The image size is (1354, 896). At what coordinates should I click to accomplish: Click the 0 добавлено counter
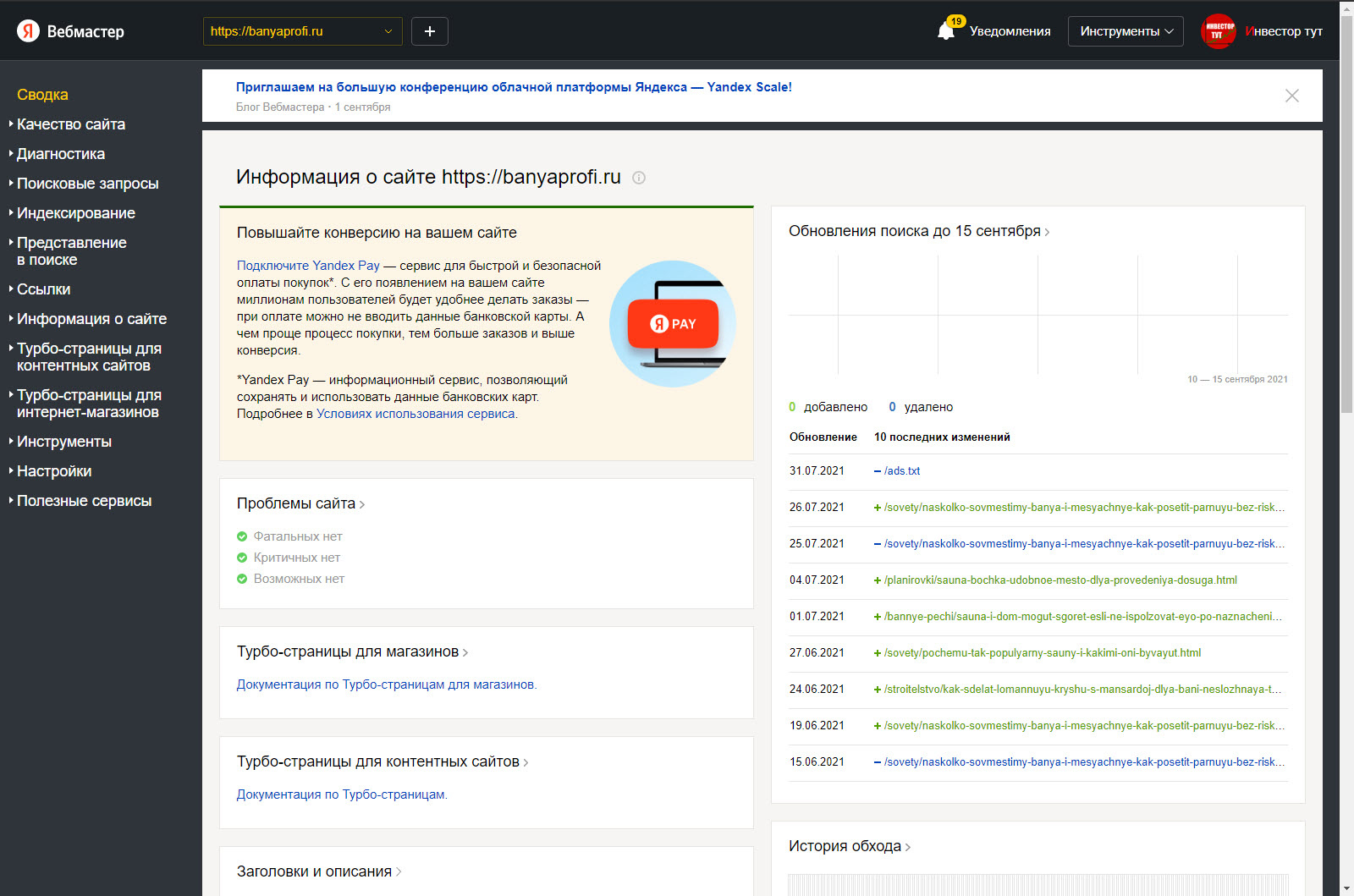pos(828,407)
